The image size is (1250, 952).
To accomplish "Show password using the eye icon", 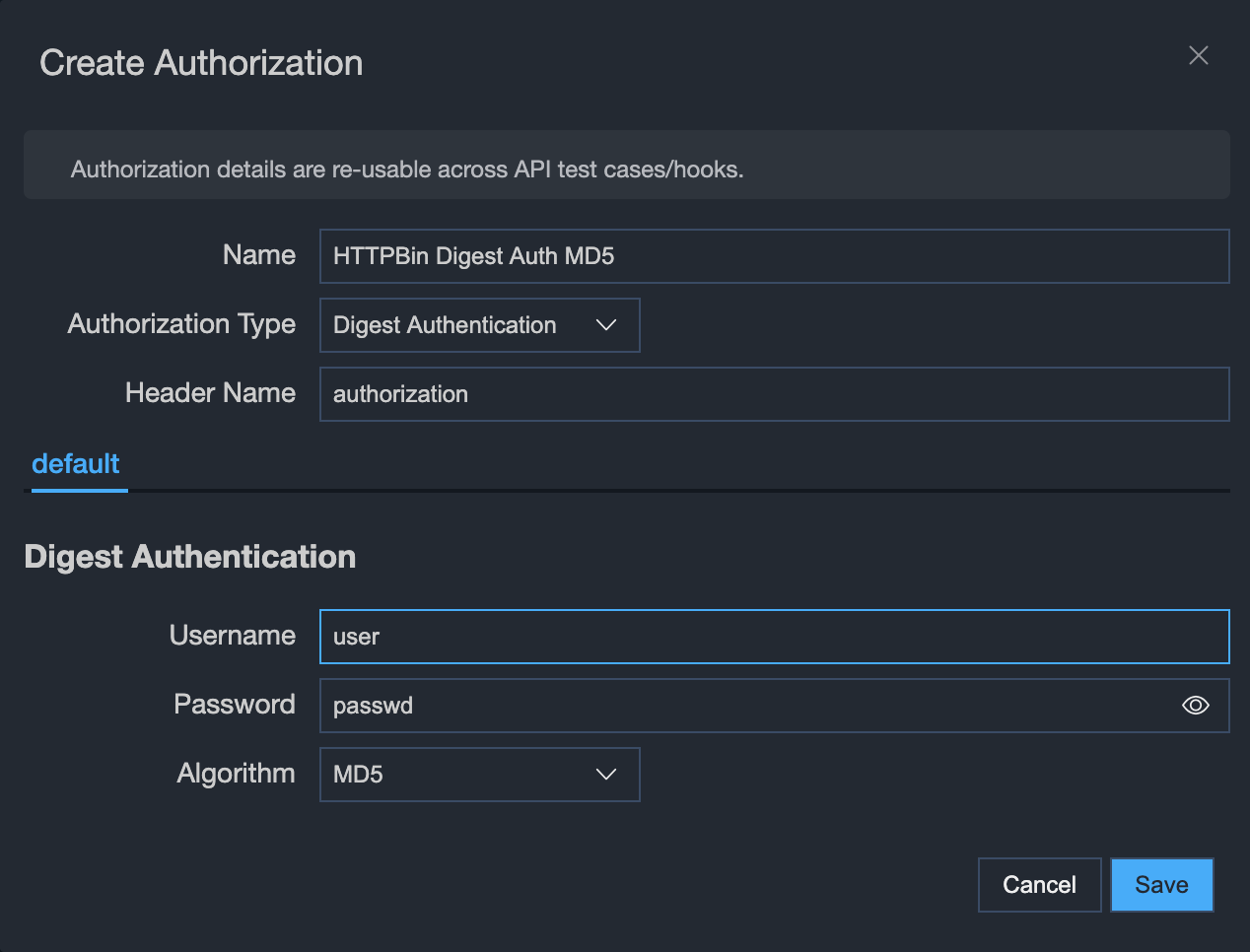I will click(1195, 706).
